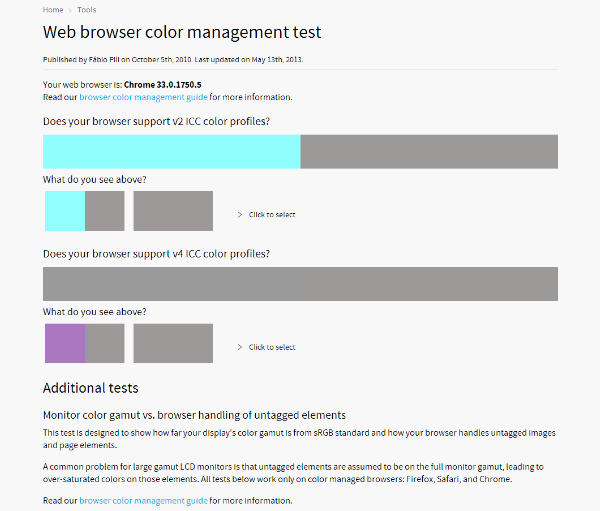Choose the all-gray answer thumbnail for v4
600x511 pixels.
click(x=173, y=343)
